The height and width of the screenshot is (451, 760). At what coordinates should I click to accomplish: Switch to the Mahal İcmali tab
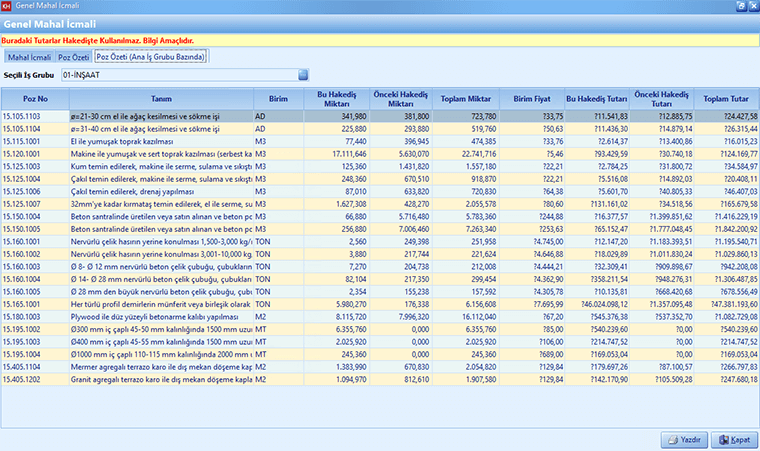(28, 57)
